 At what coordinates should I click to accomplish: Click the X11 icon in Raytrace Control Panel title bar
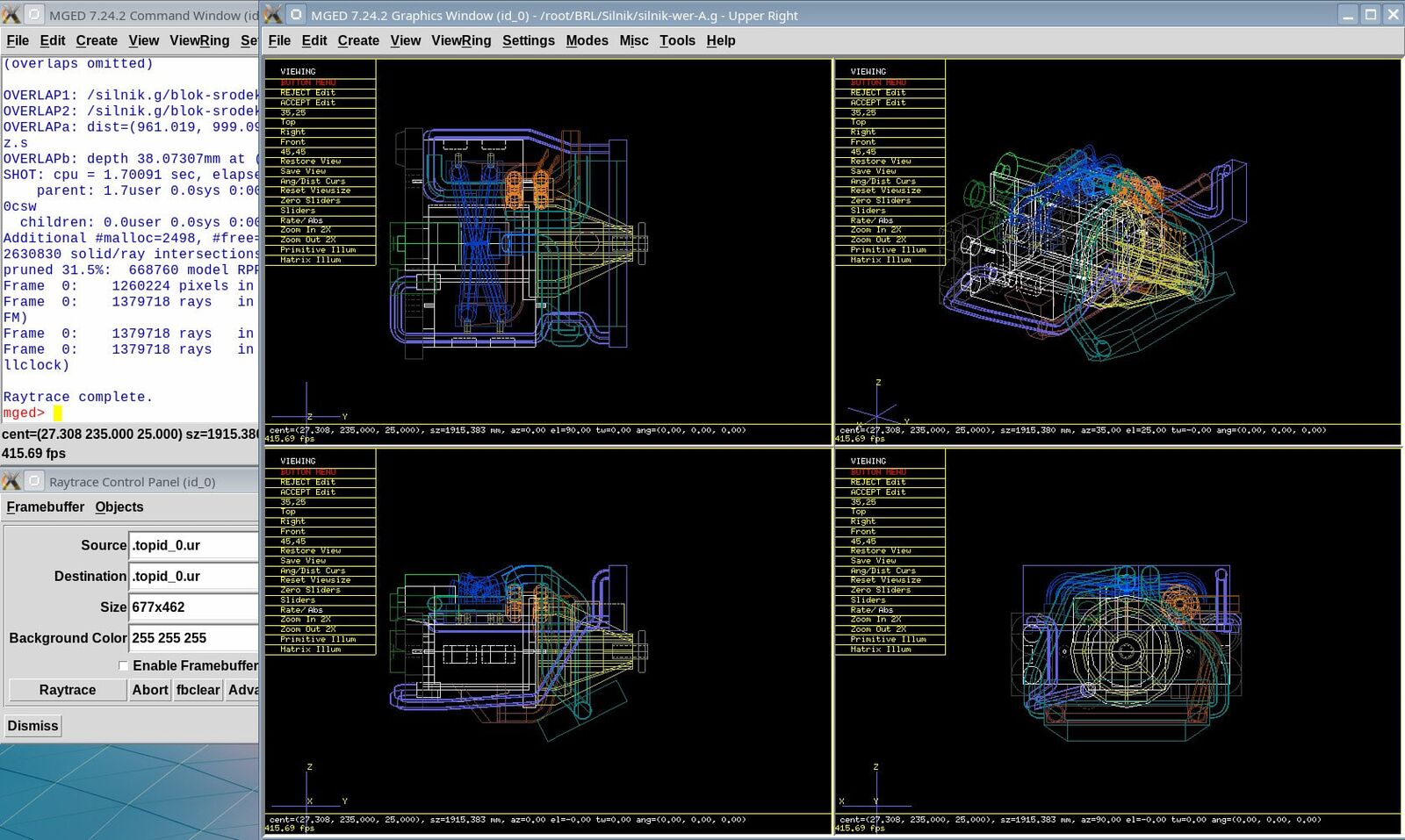click(11, 481)
